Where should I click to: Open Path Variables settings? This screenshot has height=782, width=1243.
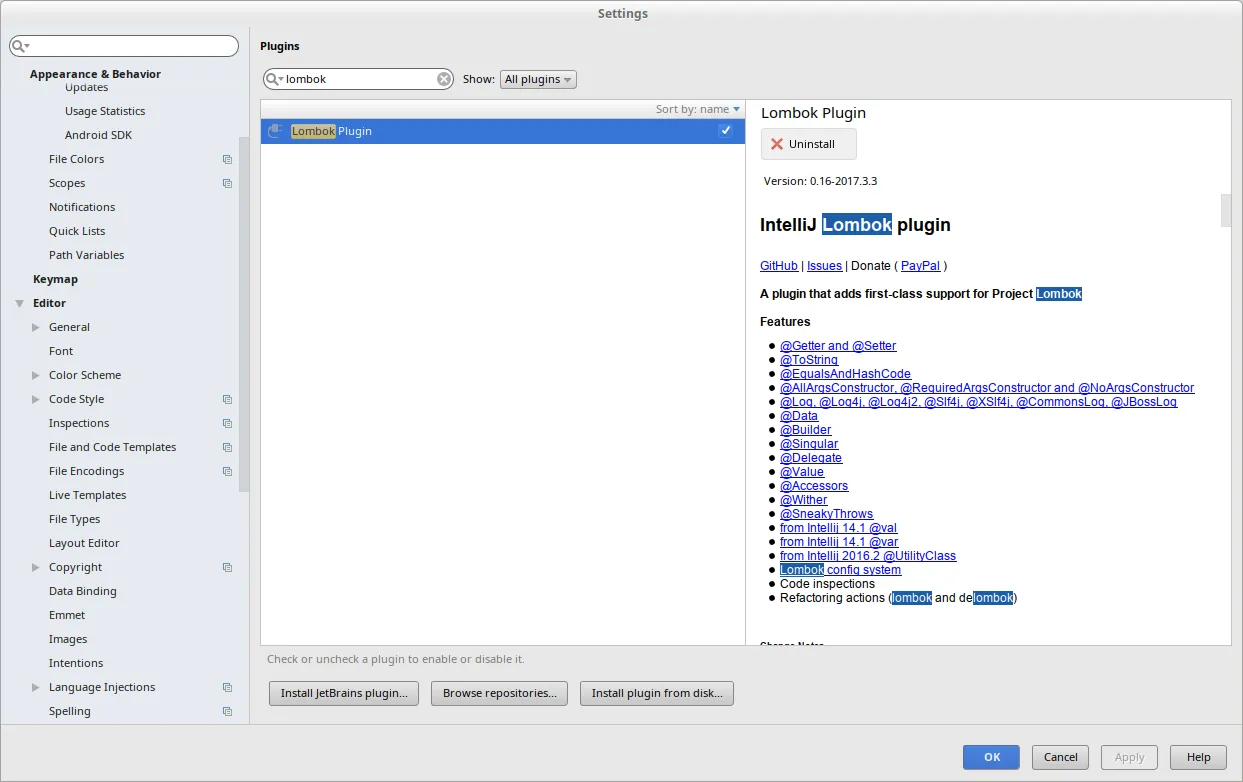click(x=87, y=255)
